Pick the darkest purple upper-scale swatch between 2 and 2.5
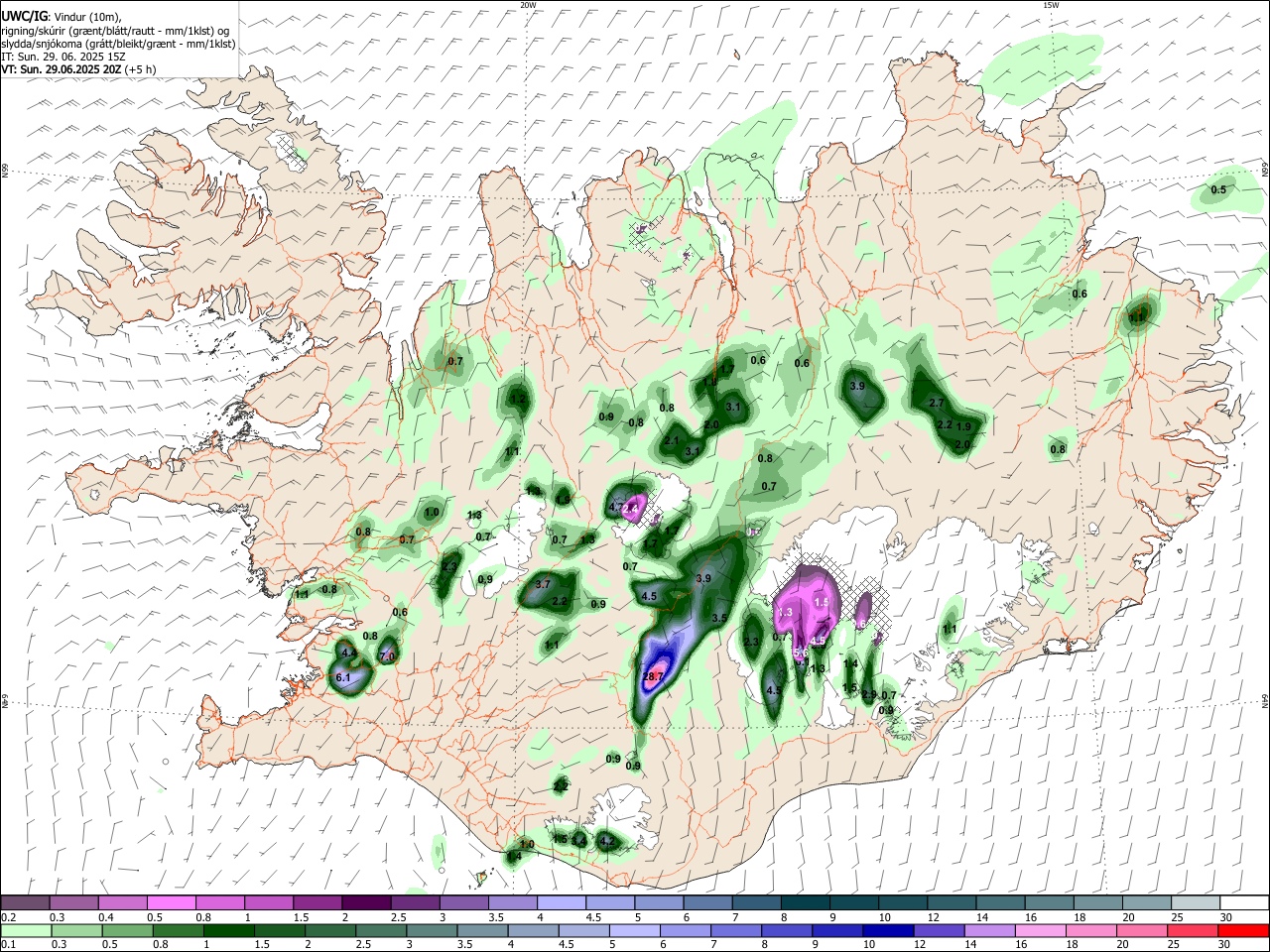 tap(366, 902)
